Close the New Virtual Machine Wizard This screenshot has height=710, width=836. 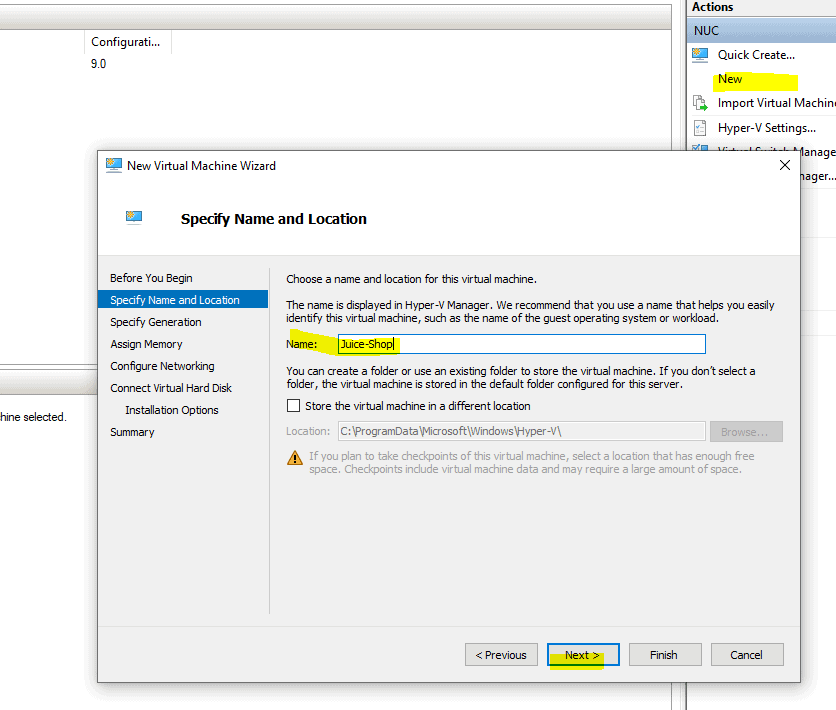[785, 165]
